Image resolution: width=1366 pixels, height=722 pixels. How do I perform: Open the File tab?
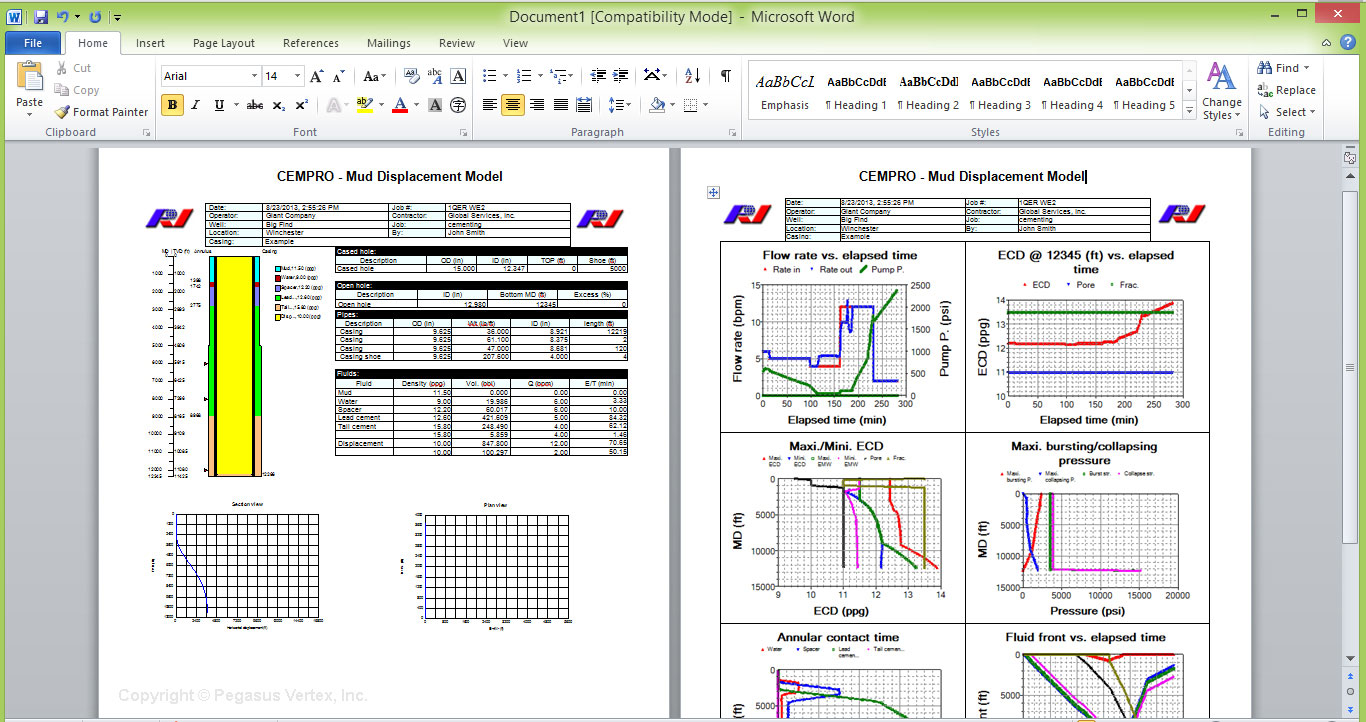pos(33,43)
